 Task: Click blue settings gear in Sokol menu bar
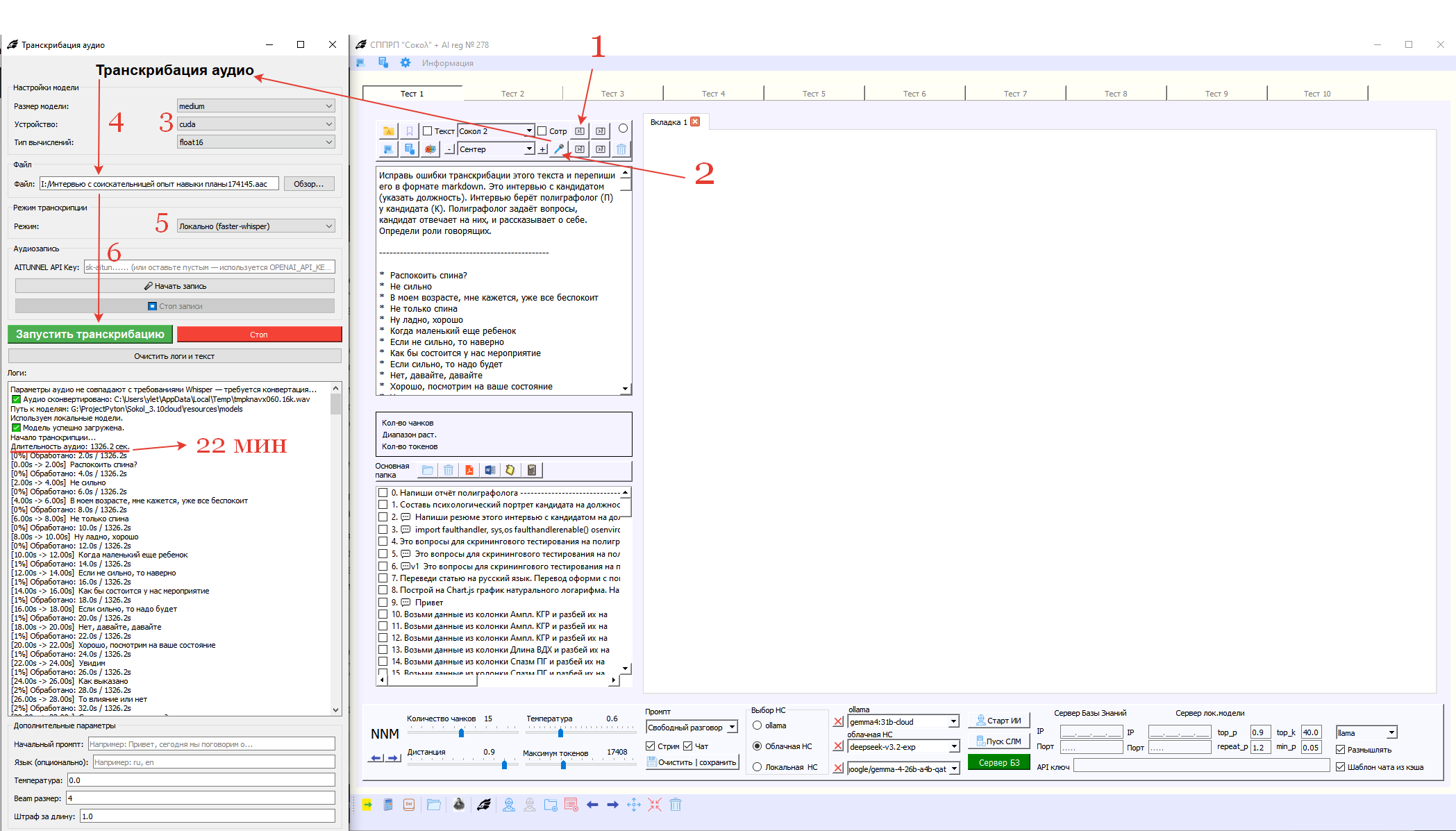[405, 62]
